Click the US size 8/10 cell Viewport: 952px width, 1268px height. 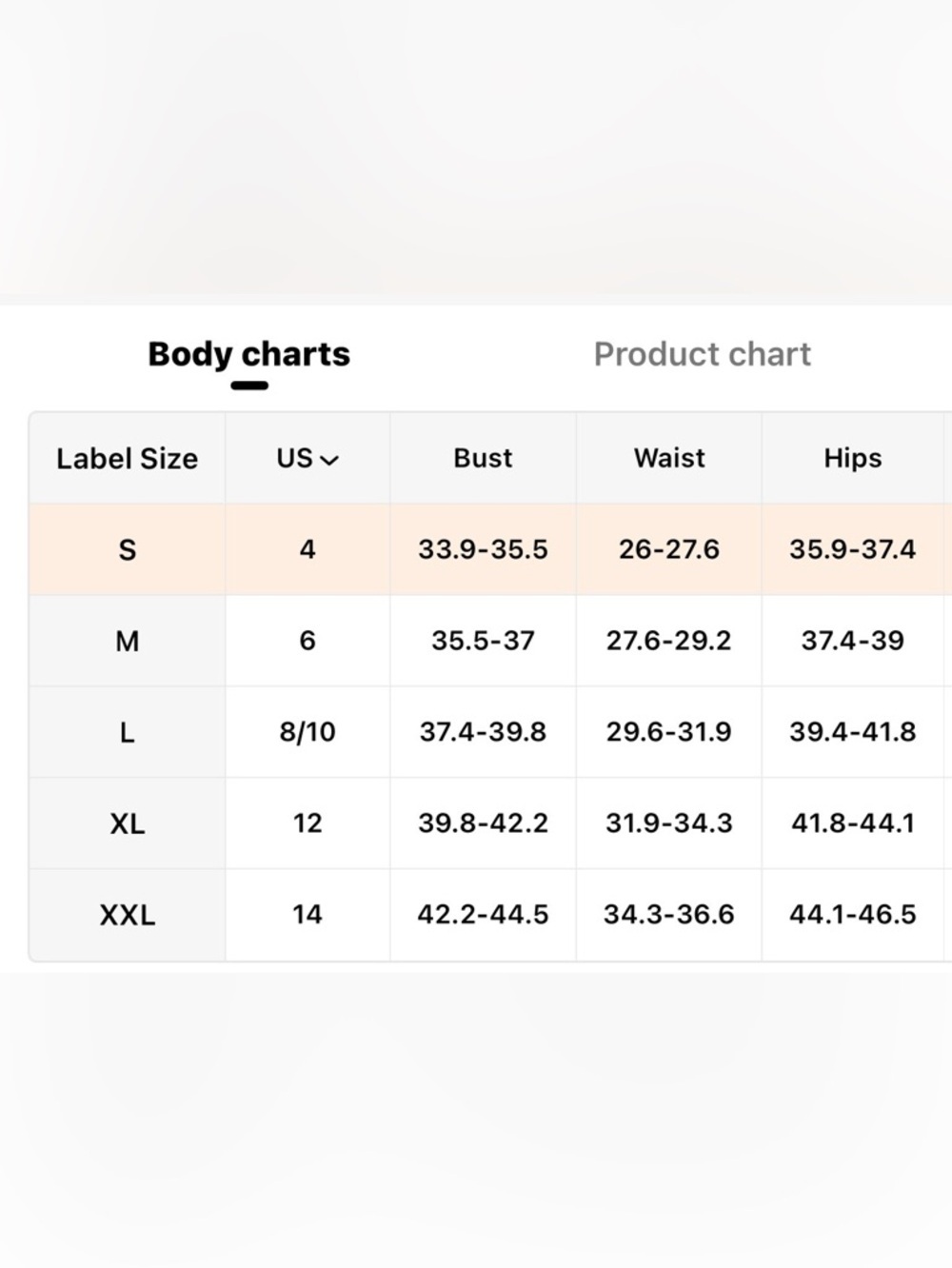307,732
